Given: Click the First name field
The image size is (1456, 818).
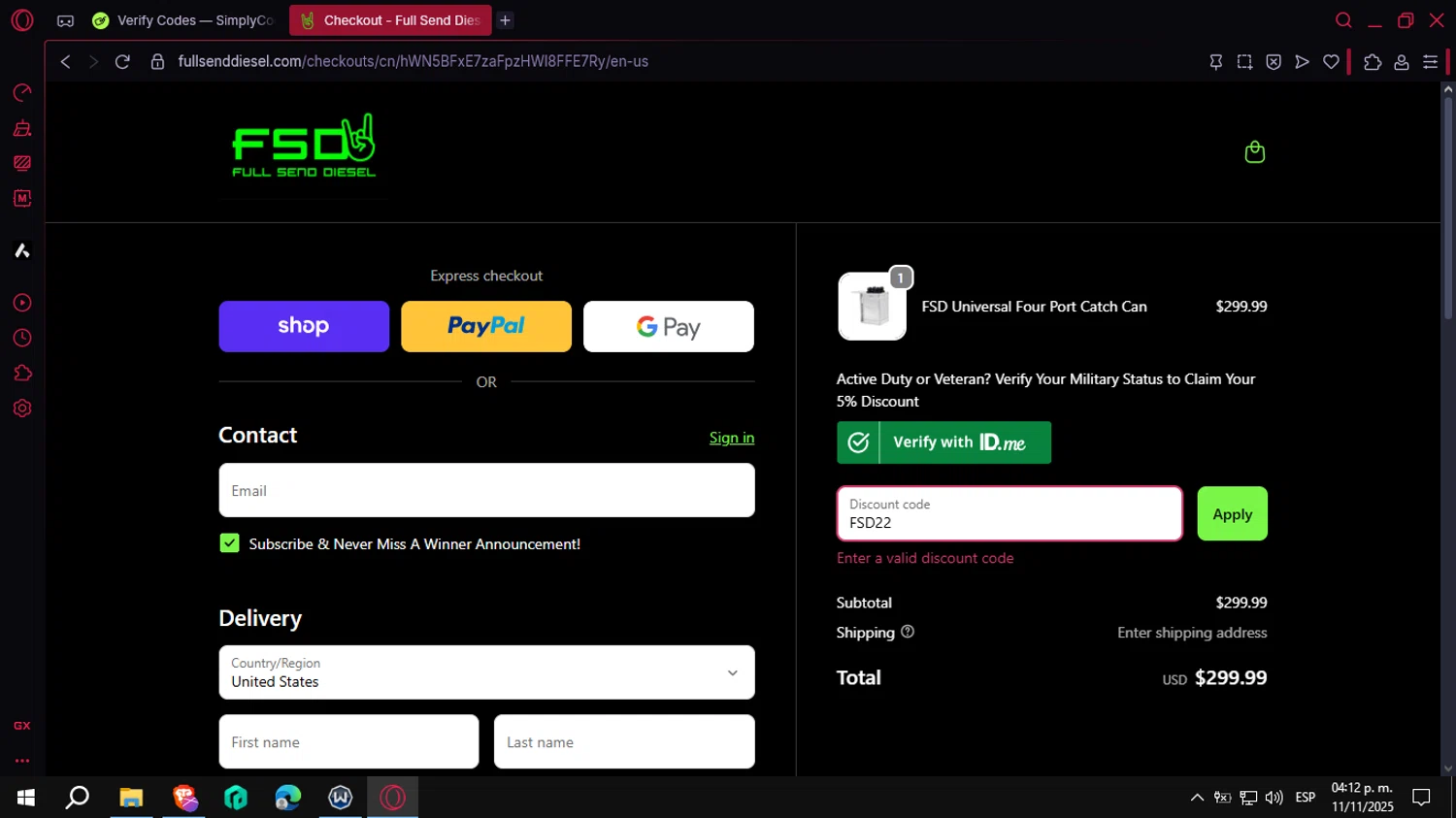Looking at the screenshot, I should point(348,741).
